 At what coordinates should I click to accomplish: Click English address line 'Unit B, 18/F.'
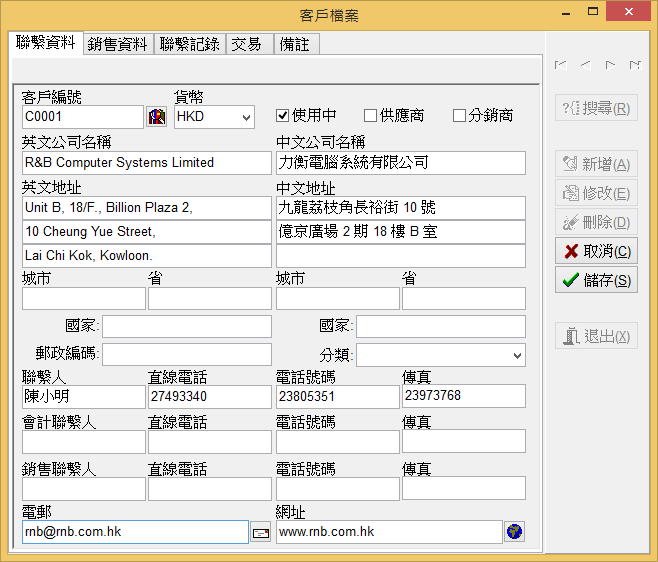tap(147, 208)
